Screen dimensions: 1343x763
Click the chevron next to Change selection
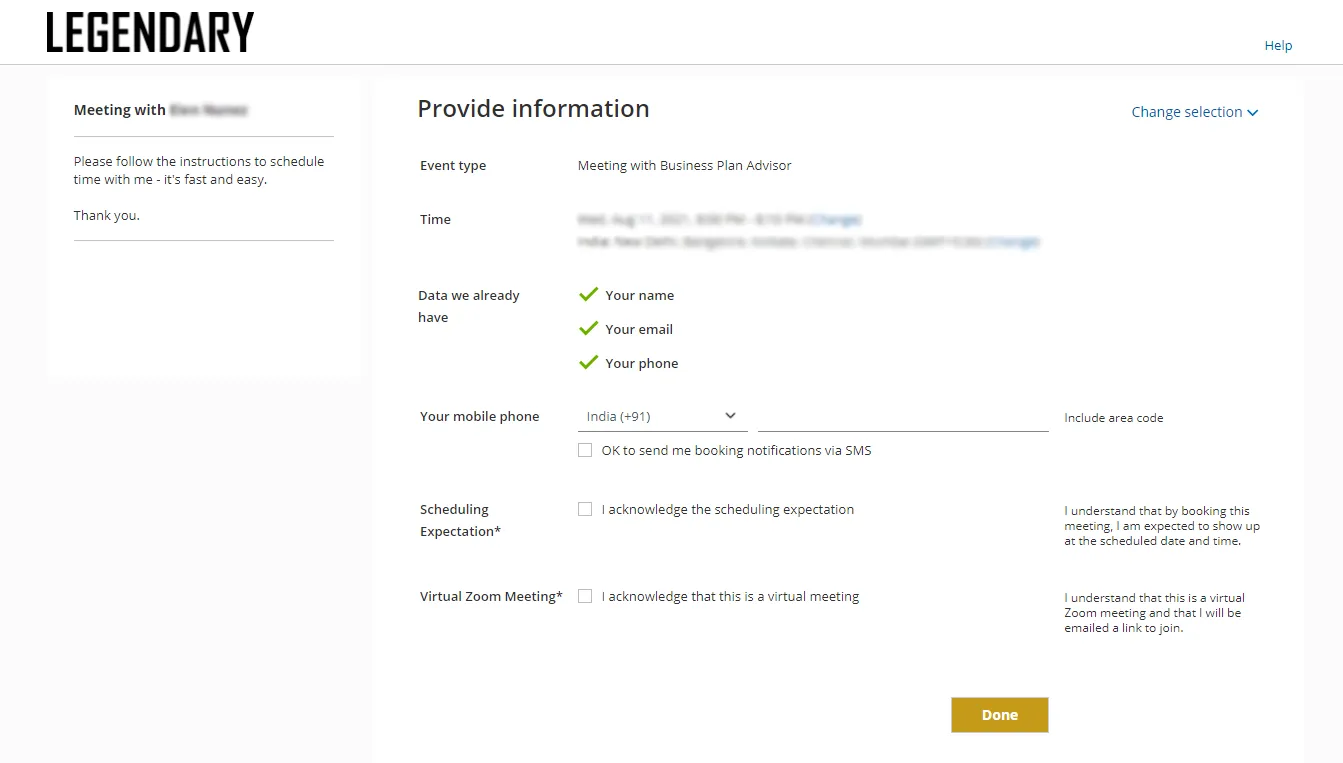tap(1253, 113)
